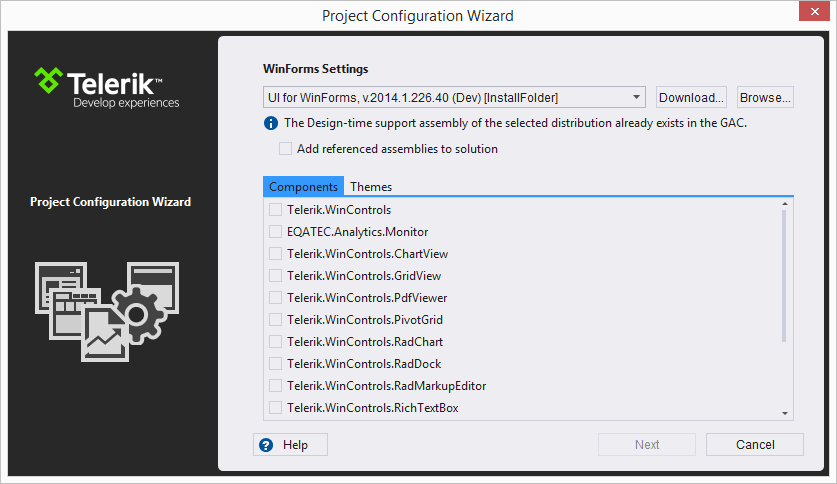The image size is (837, 484).
Task: Click the EQATEC.Analytics.Monitor label text
Action: pos(358,232)
